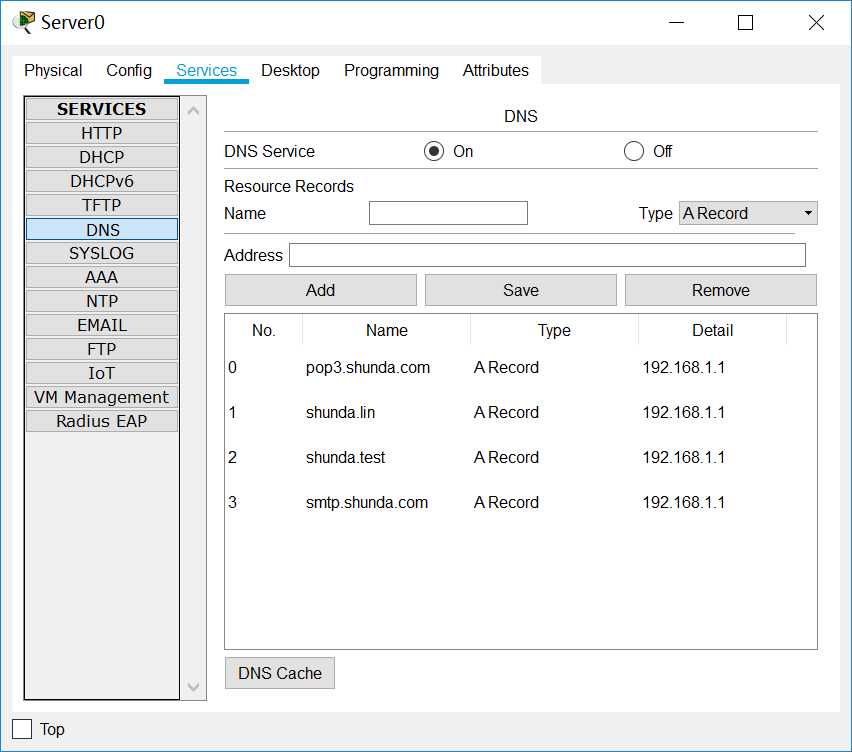The image size is (852, 752).
Task: Click the Address input field
Action: point(547,255)
